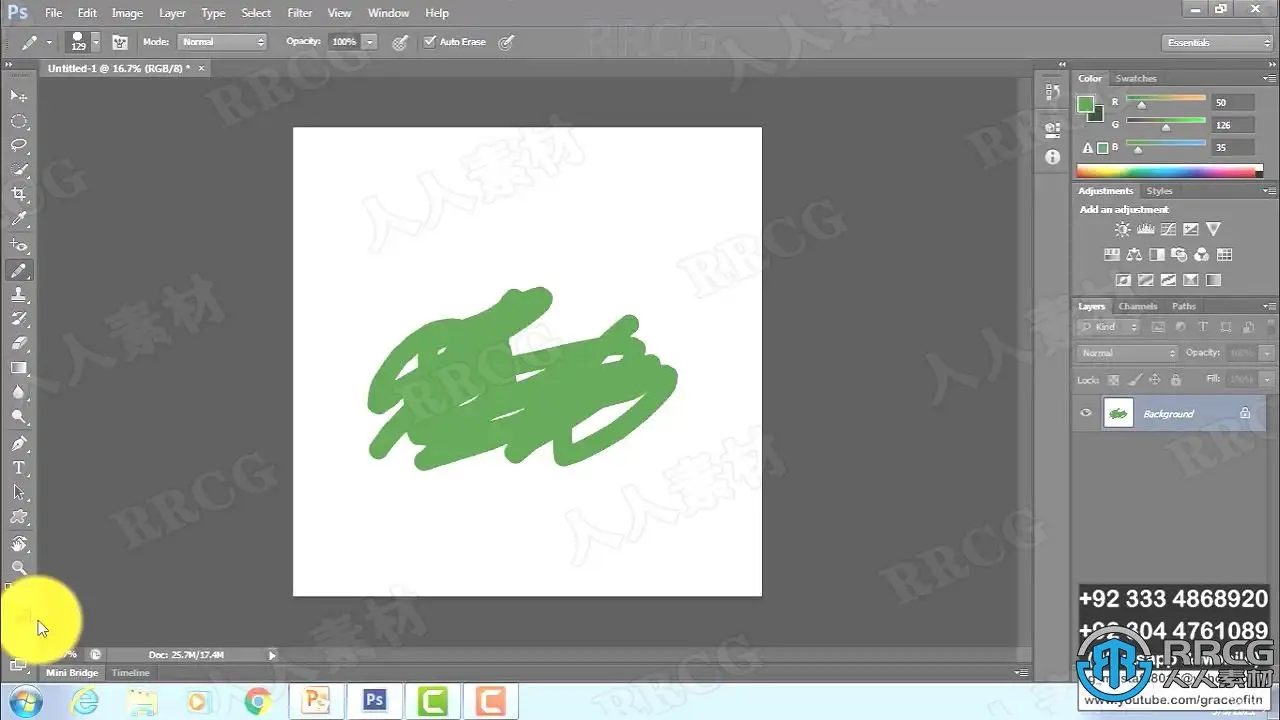Select the Pen tool

pos(19,443)
